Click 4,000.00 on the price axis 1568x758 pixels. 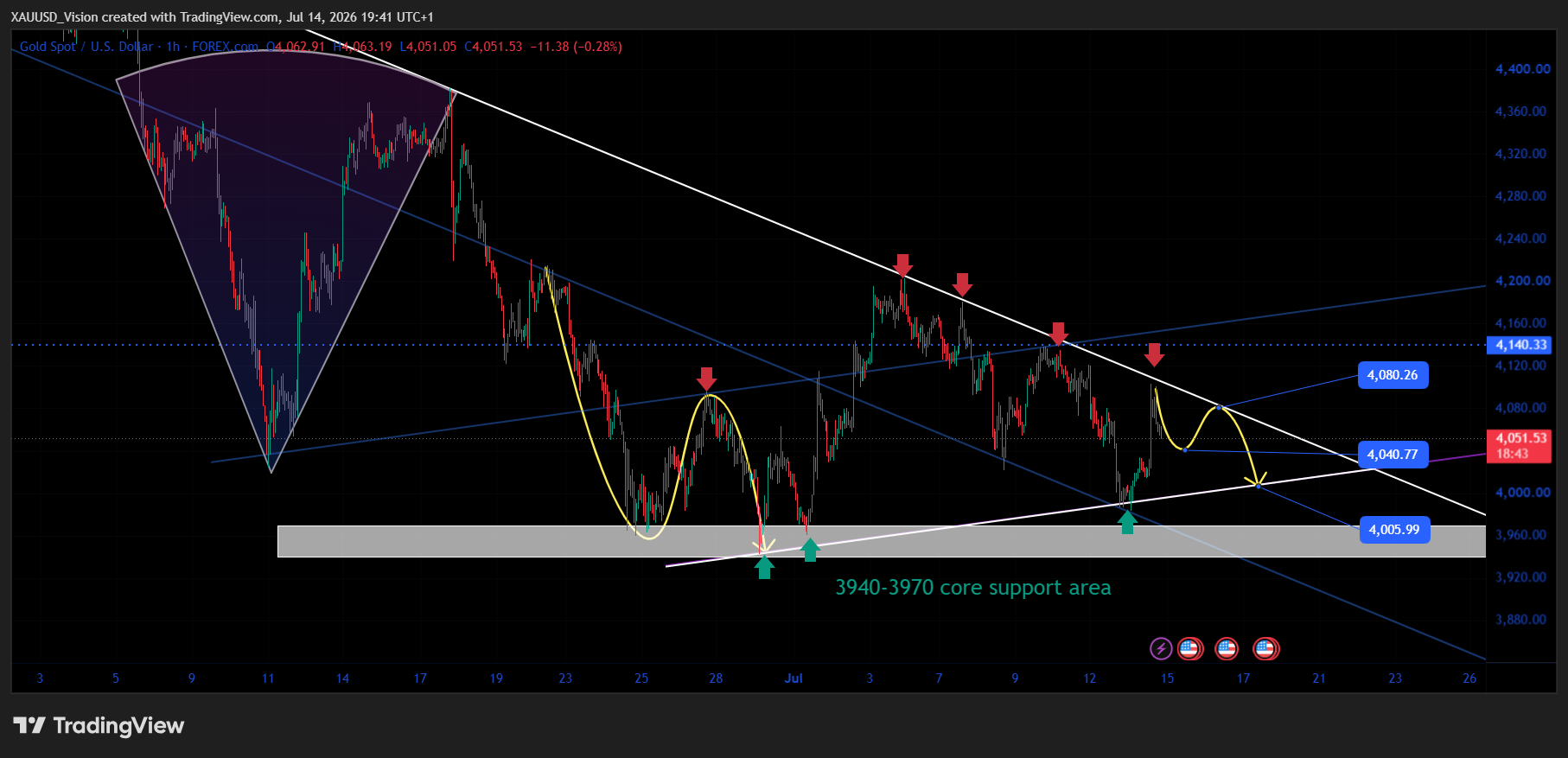pyautogui.click(x=1523, y=493)
